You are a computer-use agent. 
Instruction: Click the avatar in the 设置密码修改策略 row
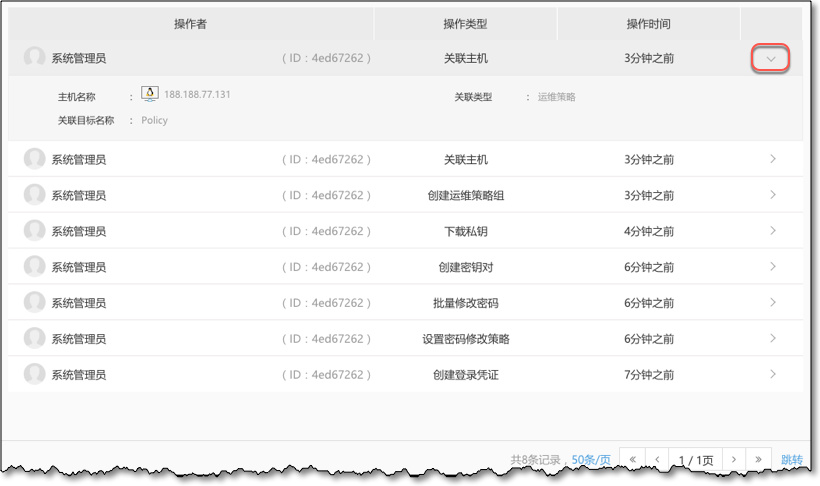point(35,338)
